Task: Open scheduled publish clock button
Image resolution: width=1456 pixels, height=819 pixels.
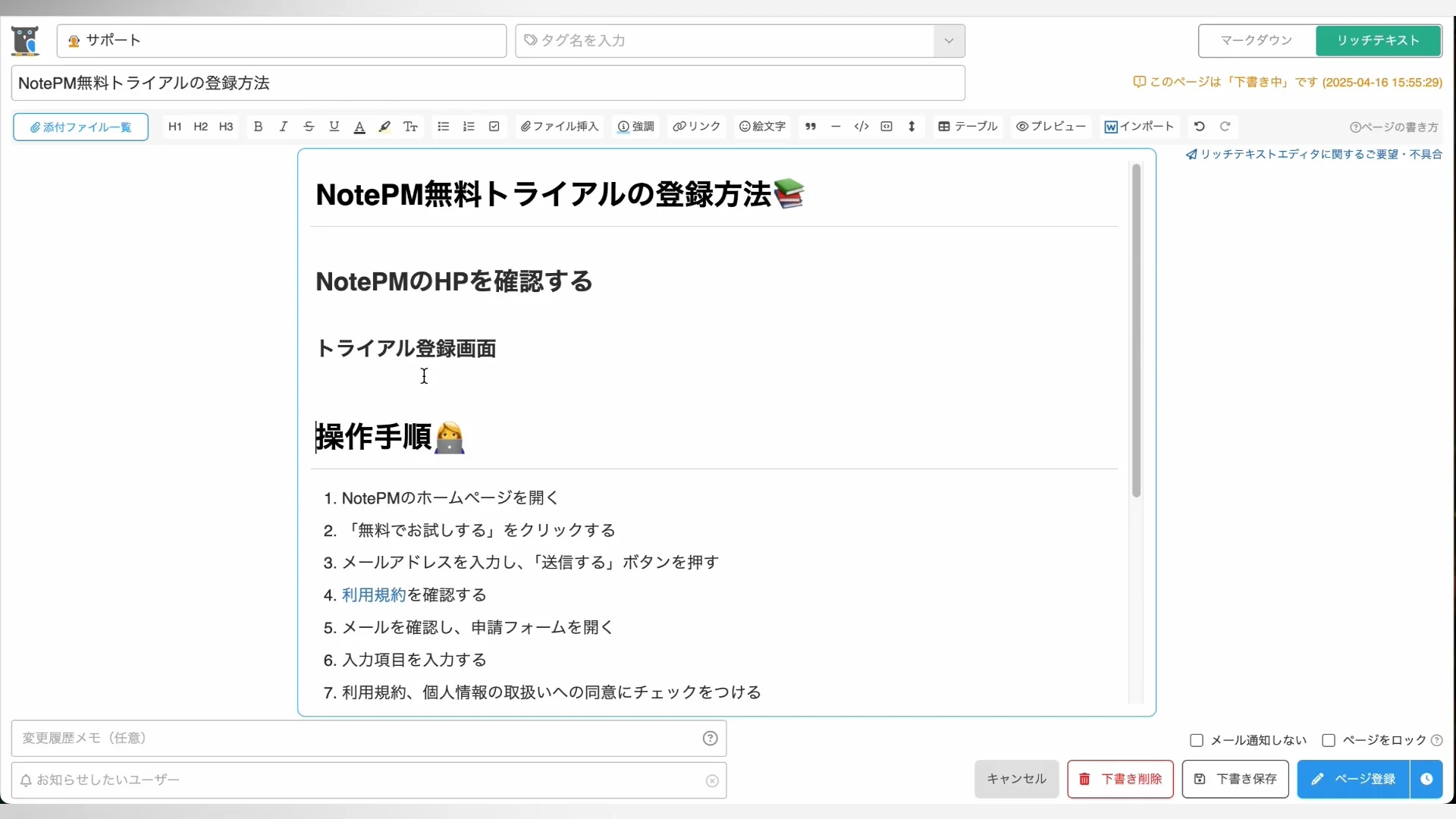Action: [x=1426, y=780]
